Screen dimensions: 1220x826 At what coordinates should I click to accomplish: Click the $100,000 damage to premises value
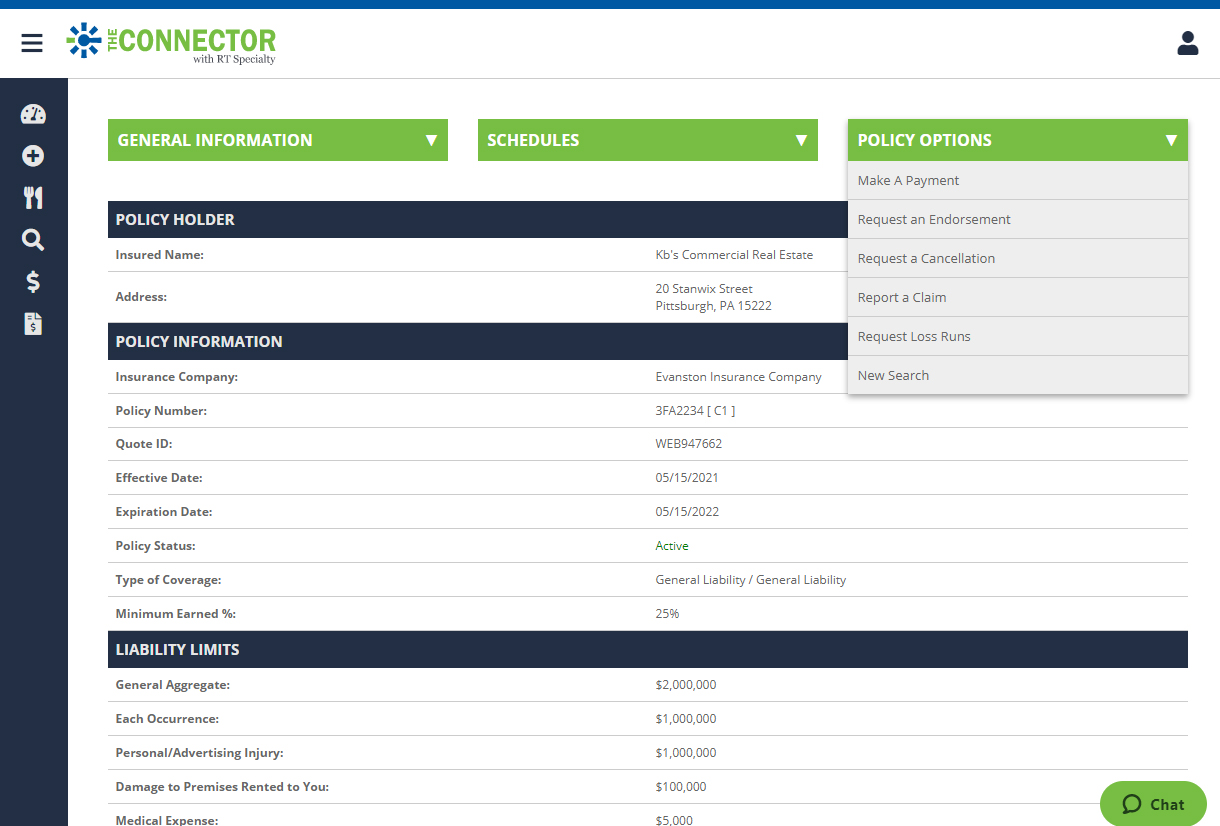tap(681, 787)
